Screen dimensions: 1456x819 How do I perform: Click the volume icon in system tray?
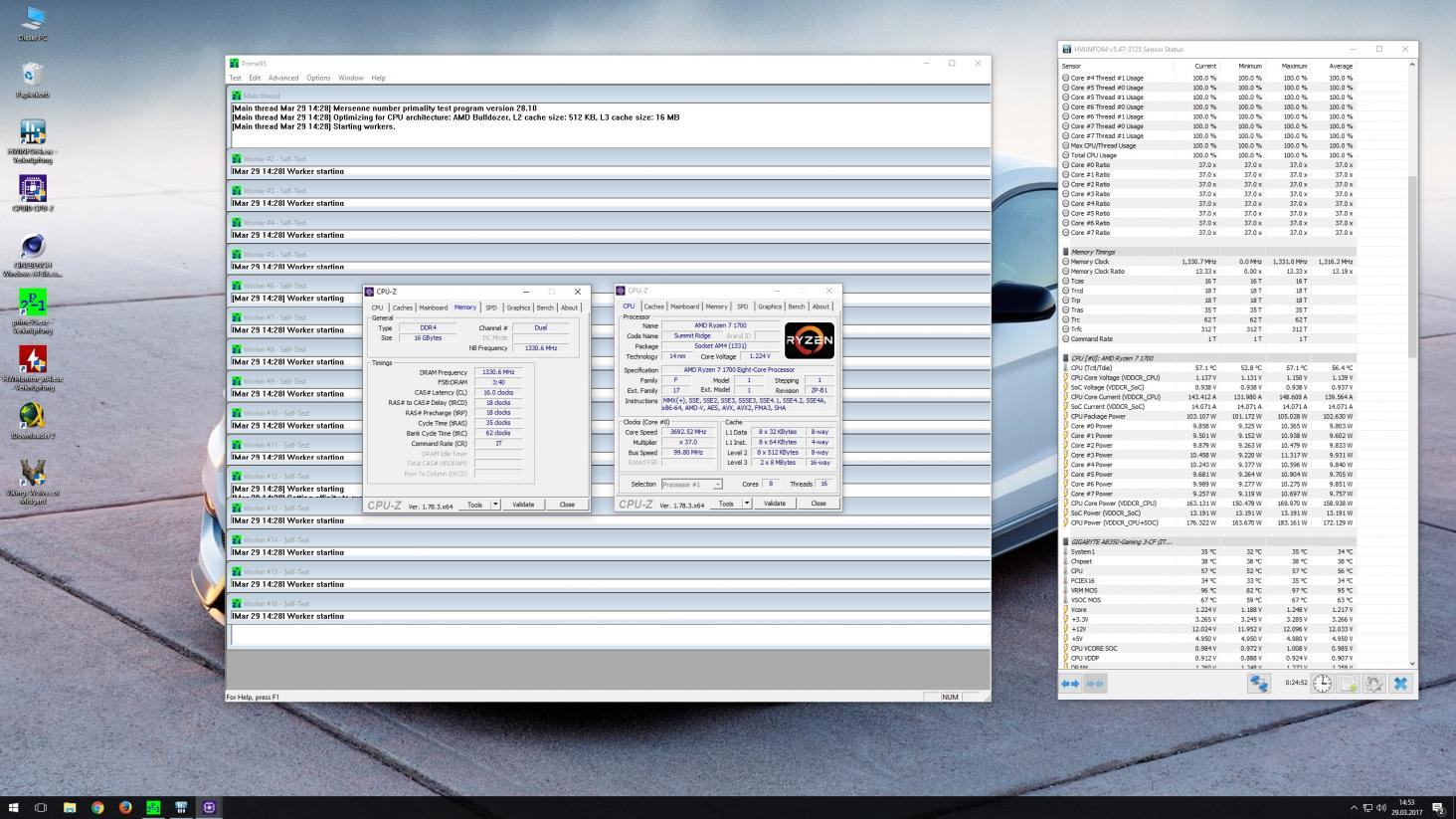(1382, 807)
